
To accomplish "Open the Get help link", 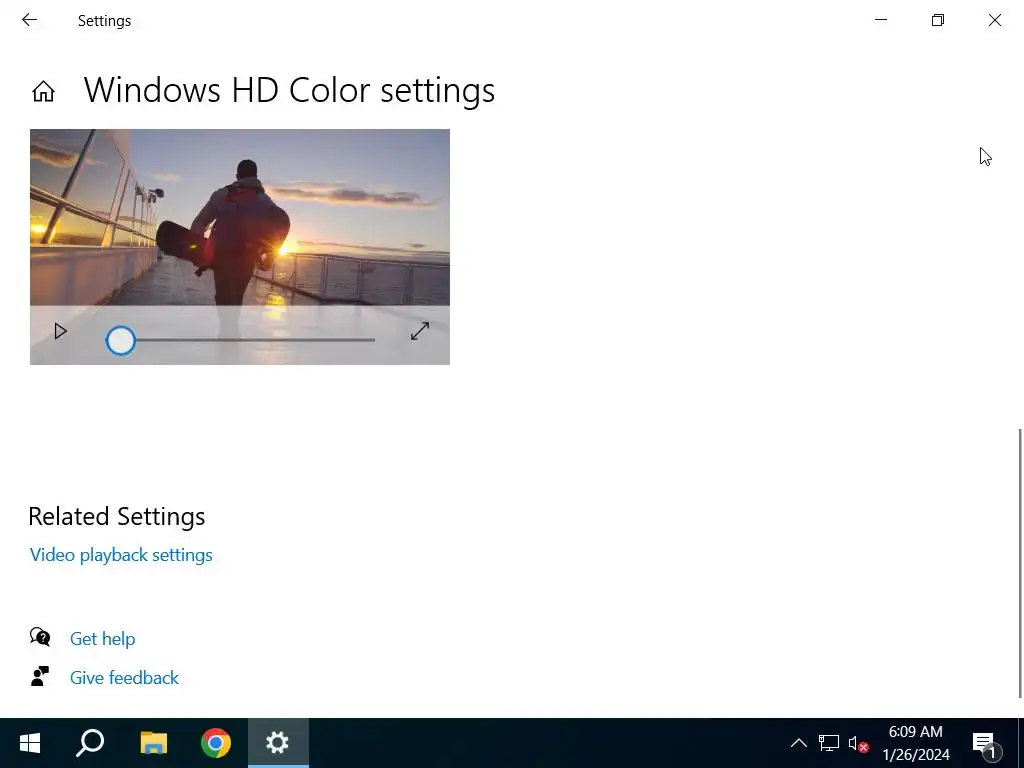I will pyautogui.click(x=103, y=639).
